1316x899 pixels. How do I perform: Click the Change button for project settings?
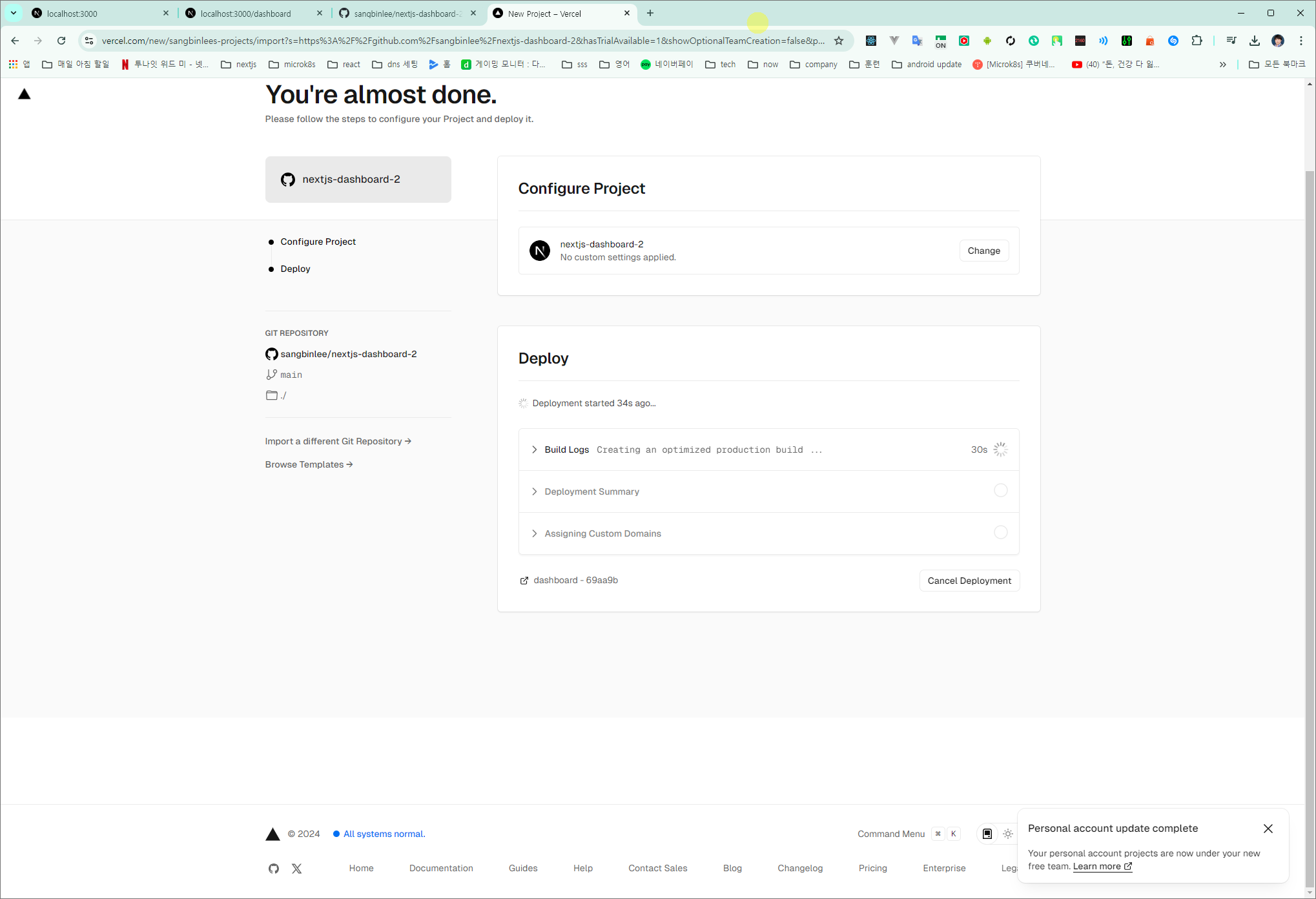coord(983,251)
